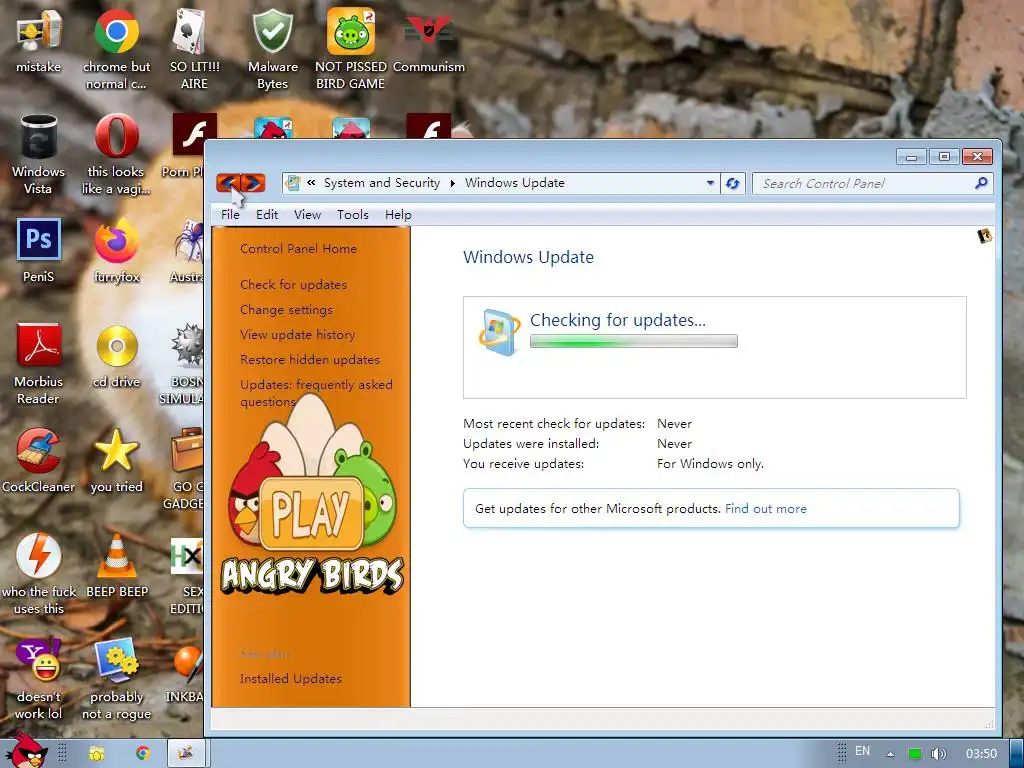The width and height of the screenshot is (1024, 768).
Task: Select the Photoshop Ps desktop icon
Action: 38,251
